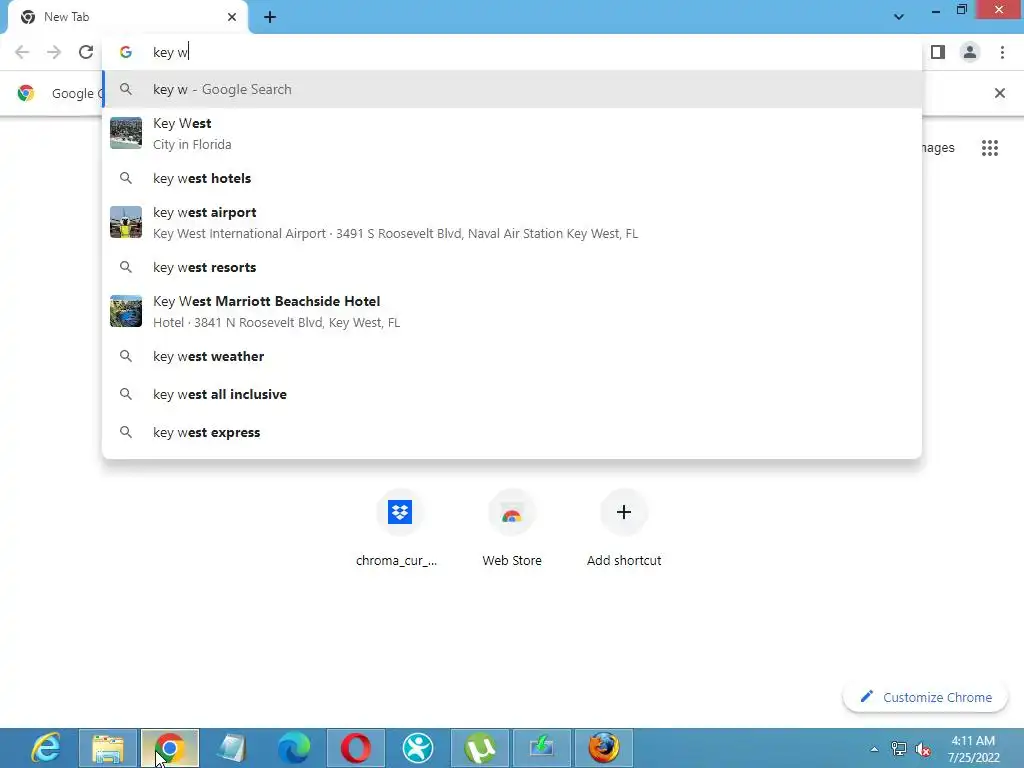
Task: Select 'key west express' suggestion
Action: point(512,432)
